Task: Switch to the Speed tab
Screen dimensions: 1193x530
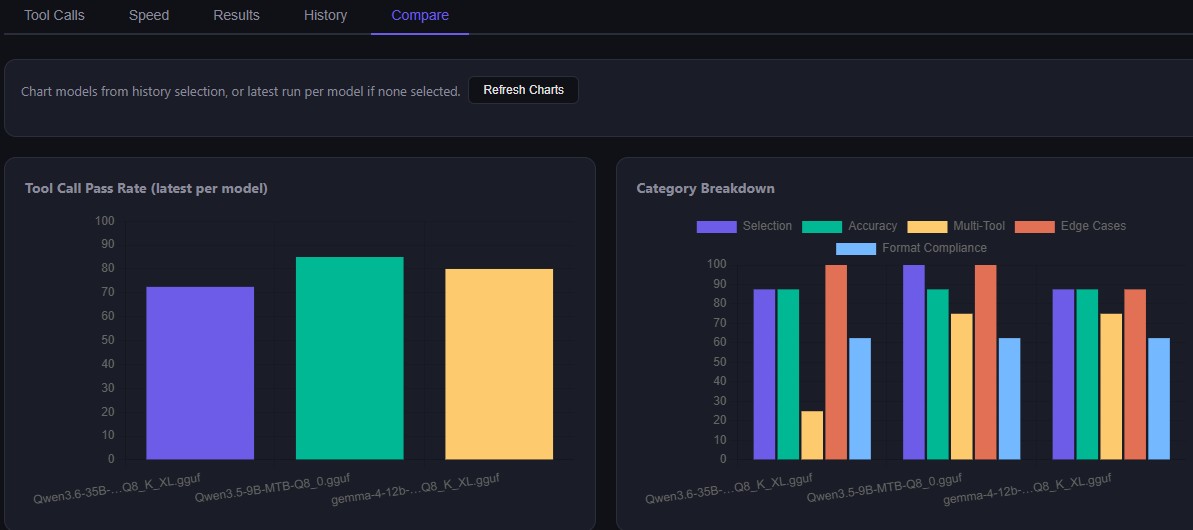Action: pyautogui.click(x=149, y=15)
